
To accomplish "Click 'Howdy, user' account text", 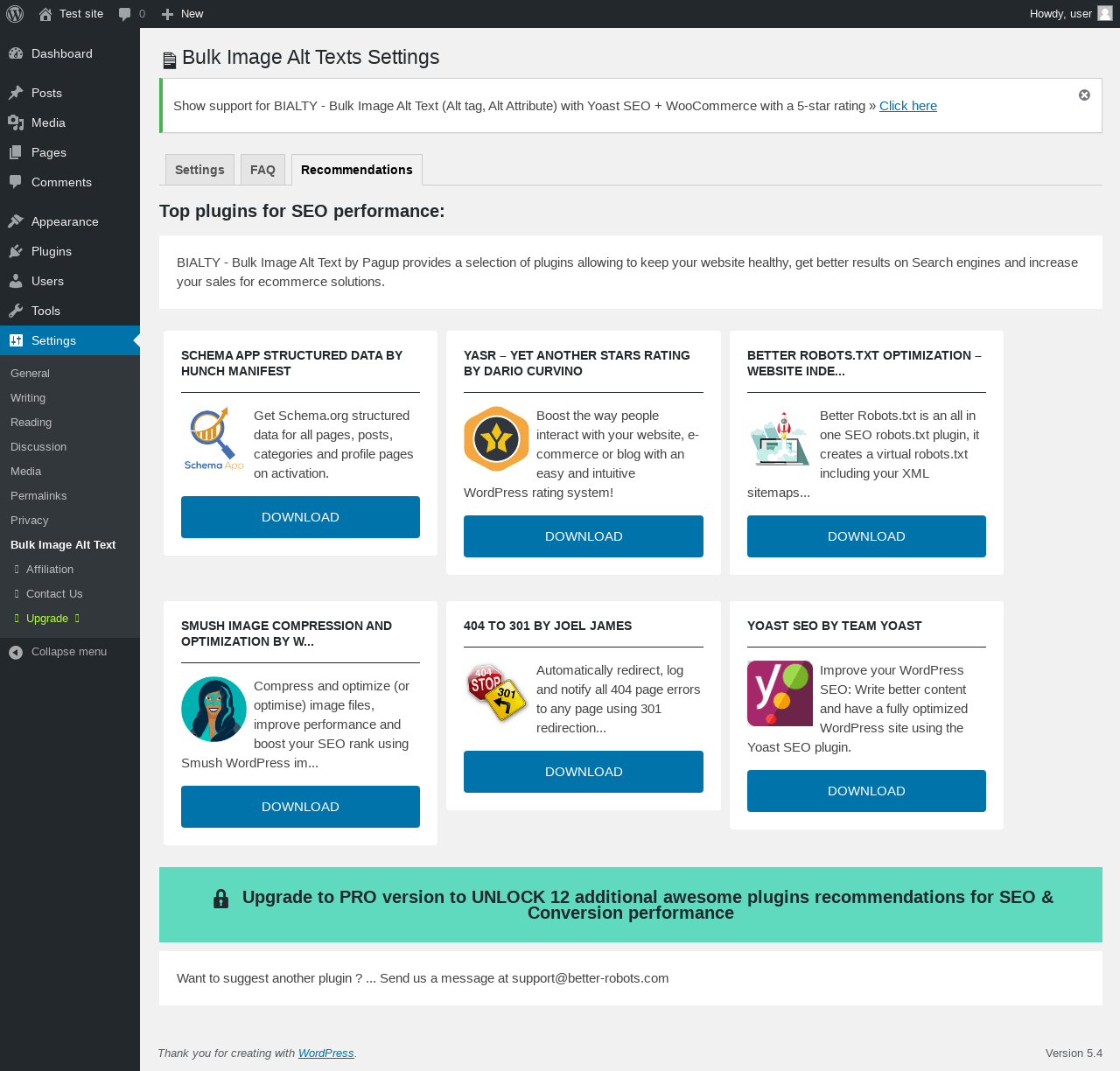I will coord(1060,14).
